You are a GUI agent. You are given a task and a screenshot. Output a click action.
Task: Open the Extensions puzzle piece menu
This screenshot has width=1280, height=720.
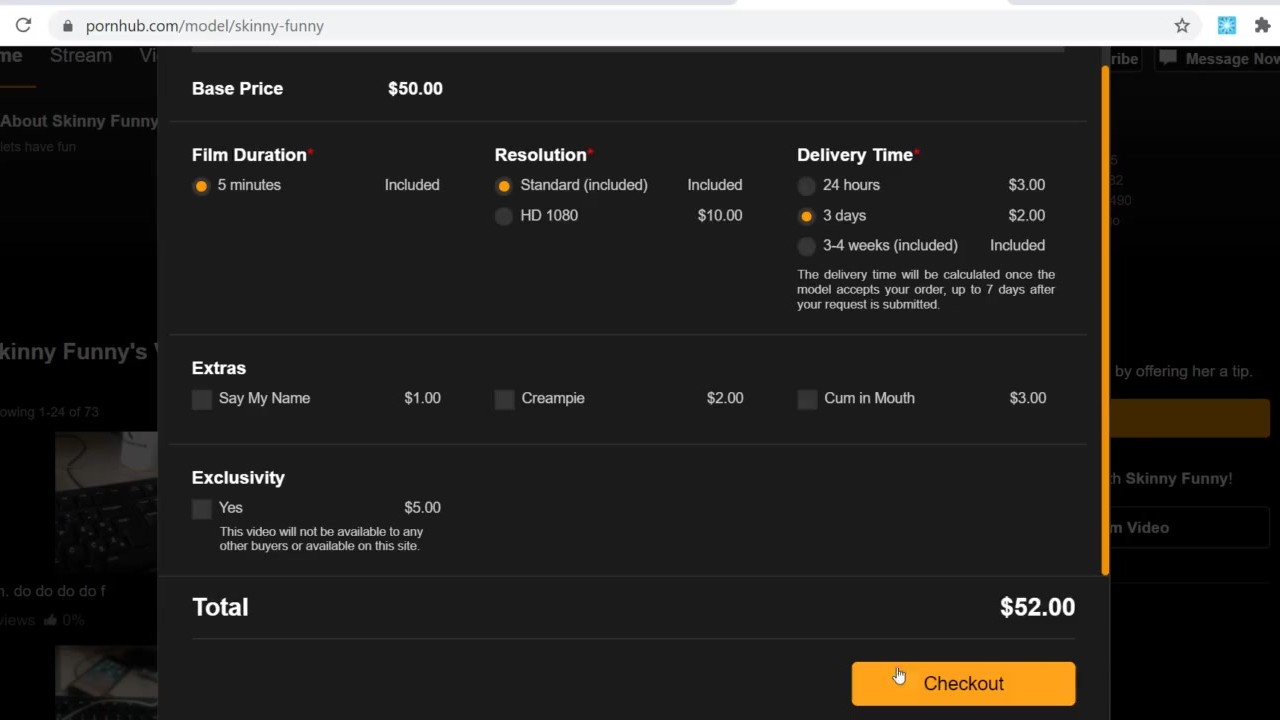click(x=1262, y=26)
